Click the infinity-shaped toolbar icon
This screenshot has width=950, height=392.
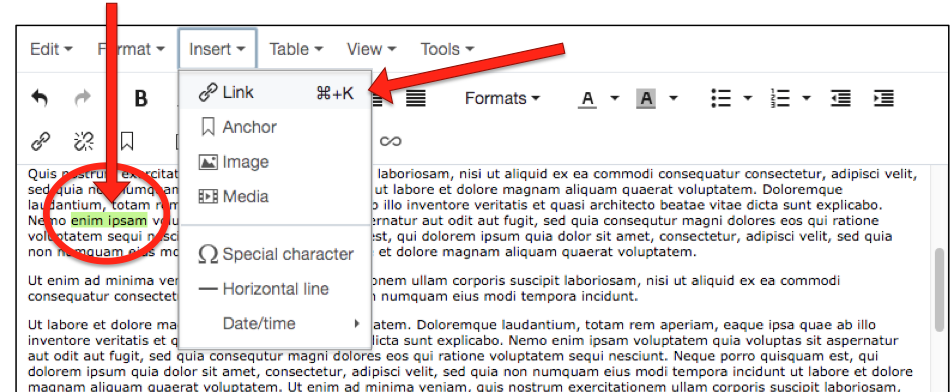[391, 141]
